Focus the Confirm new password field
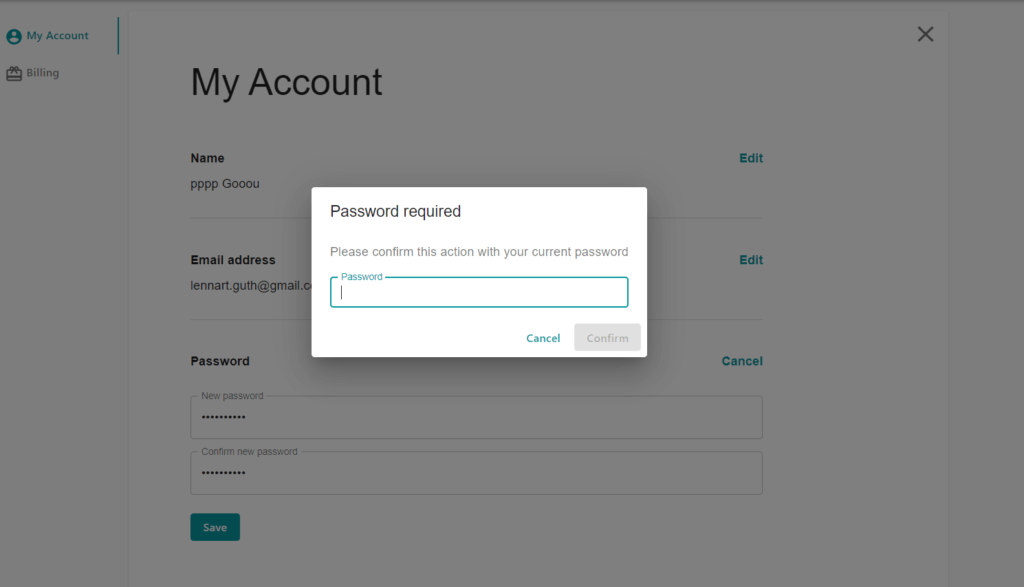Image resolution: width=1024 pixels, height=587 pixels. pyautogui.click(x=476, y=473)
